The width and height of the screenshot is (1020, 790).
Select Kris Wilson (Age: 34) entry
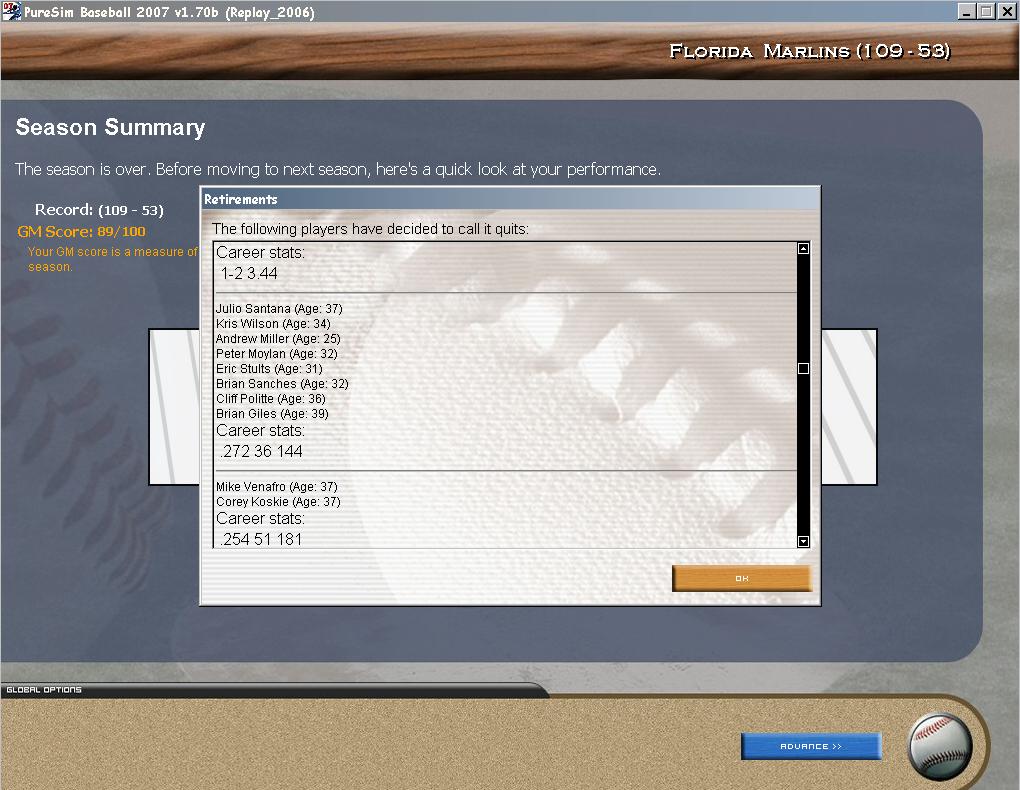click(x=273, y=323)
